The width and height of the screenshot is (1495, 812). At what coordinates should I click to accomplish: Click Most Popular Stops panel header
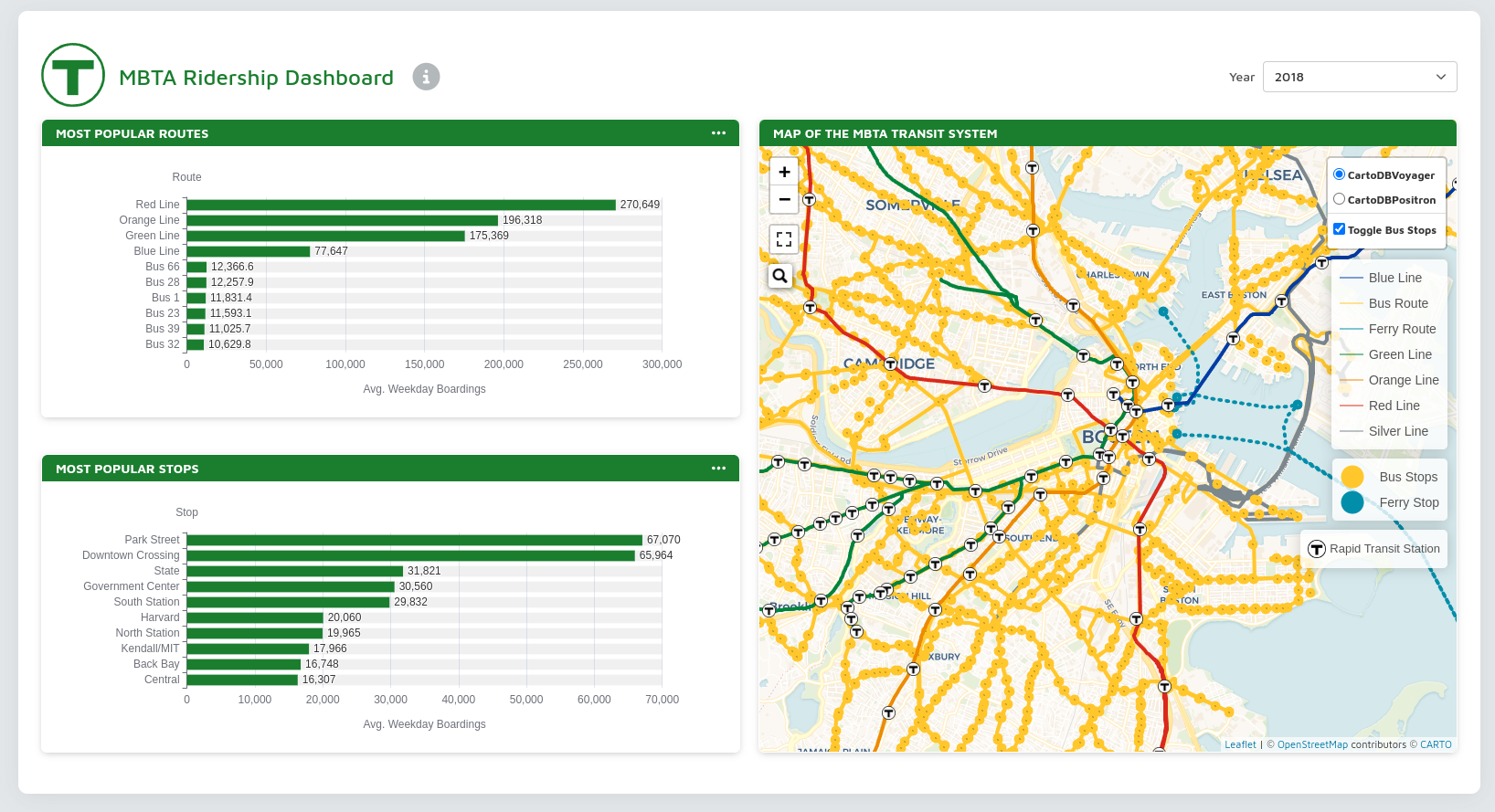pyautogui.click(x=391, y=469)
